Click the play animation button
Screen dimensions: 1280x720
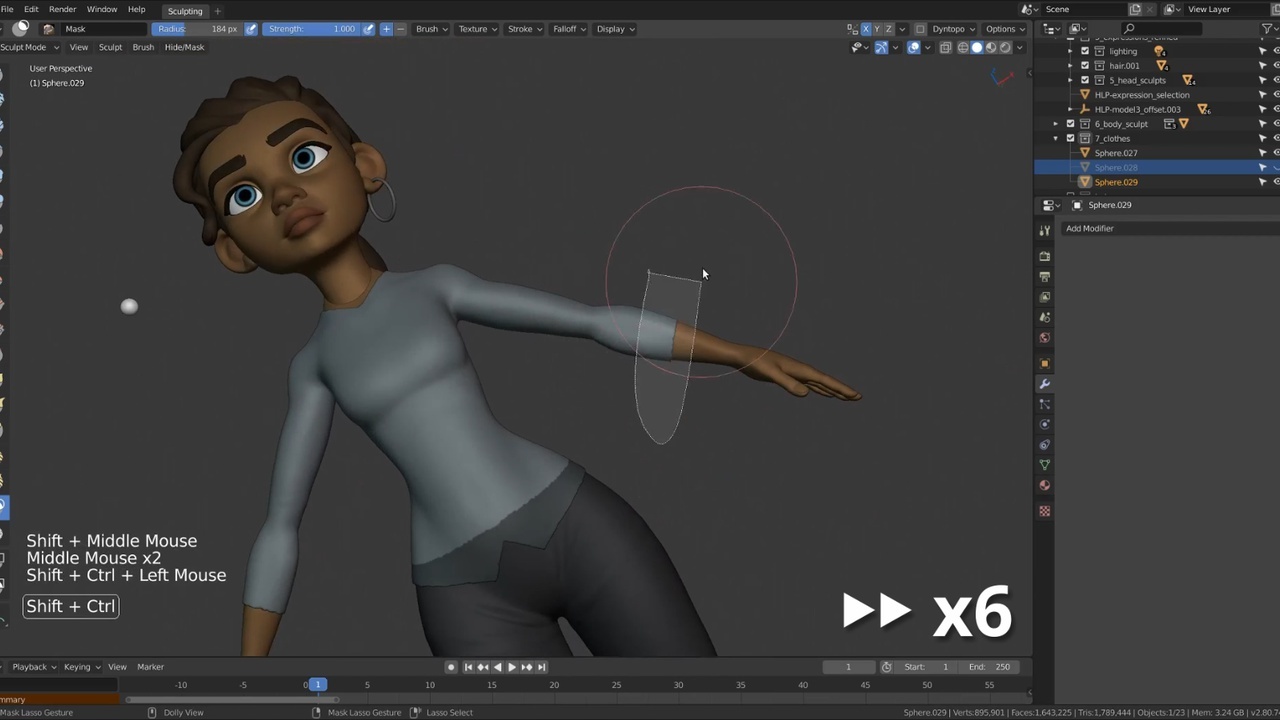click(512, 667)
